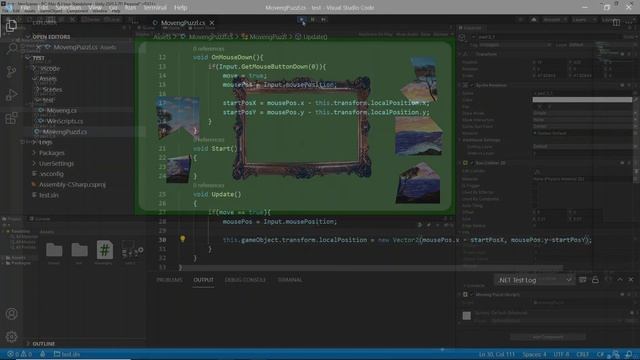Screen dimensions: 640x360
Task: Open Assembly-CSharp.csproj file
Action: [x=72, y=184]
